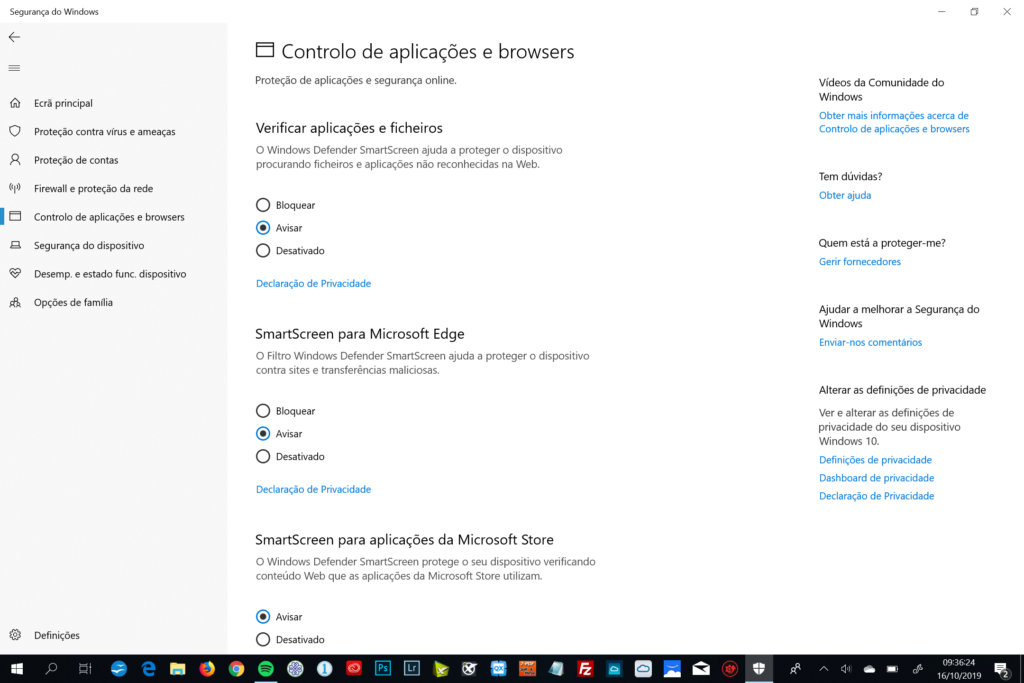Click OneDrive cloud tray icon
Viewport: 1024px width, 683px height.
pos(869,669)
